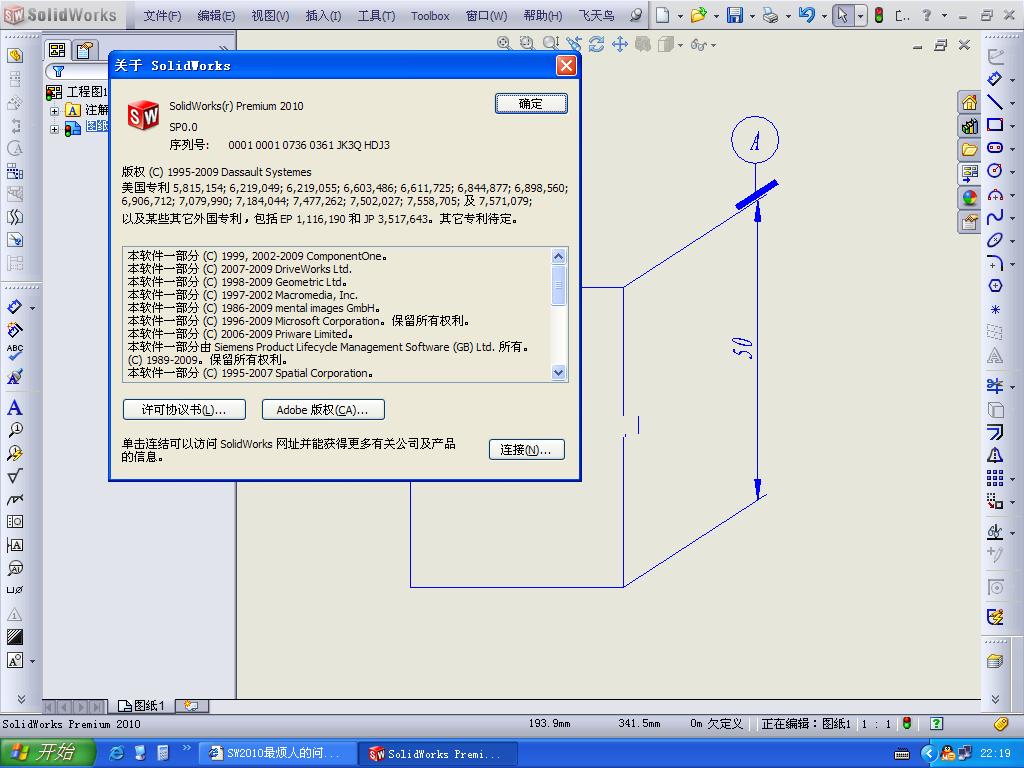Viewport: 1024px width, 768px height.
Task: Click the Spell Checker annotation tool
Action: pos(14,353)
